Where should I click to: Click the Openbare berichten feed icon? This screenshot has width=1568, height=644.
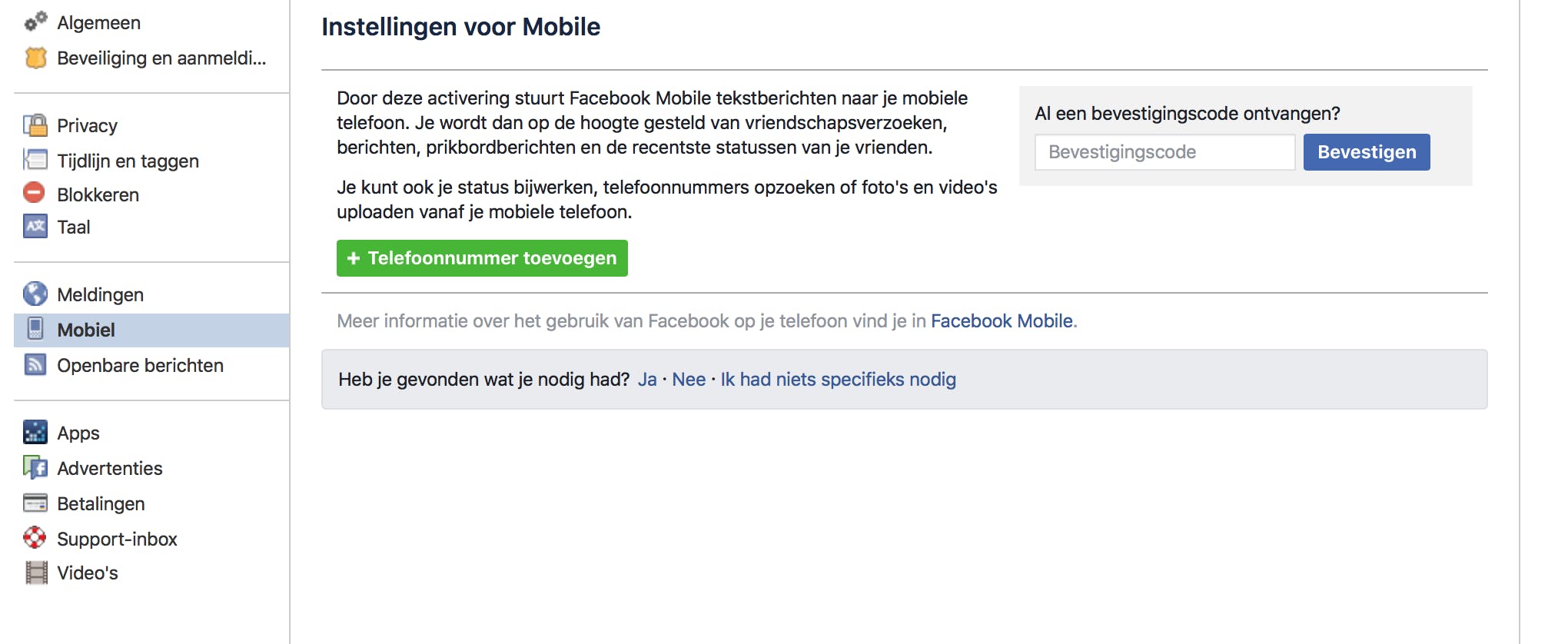coord(35,364)
